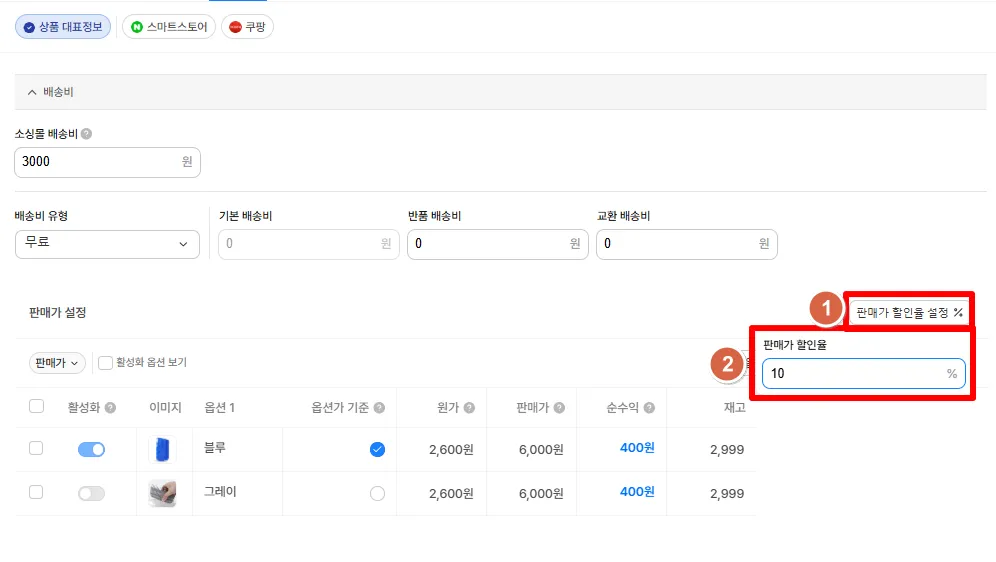Image resolution: width=996 pixels, height=562 pixels.
Task: Click the 판매가 할인율 설정 button
Action: (x=909, y=312)
